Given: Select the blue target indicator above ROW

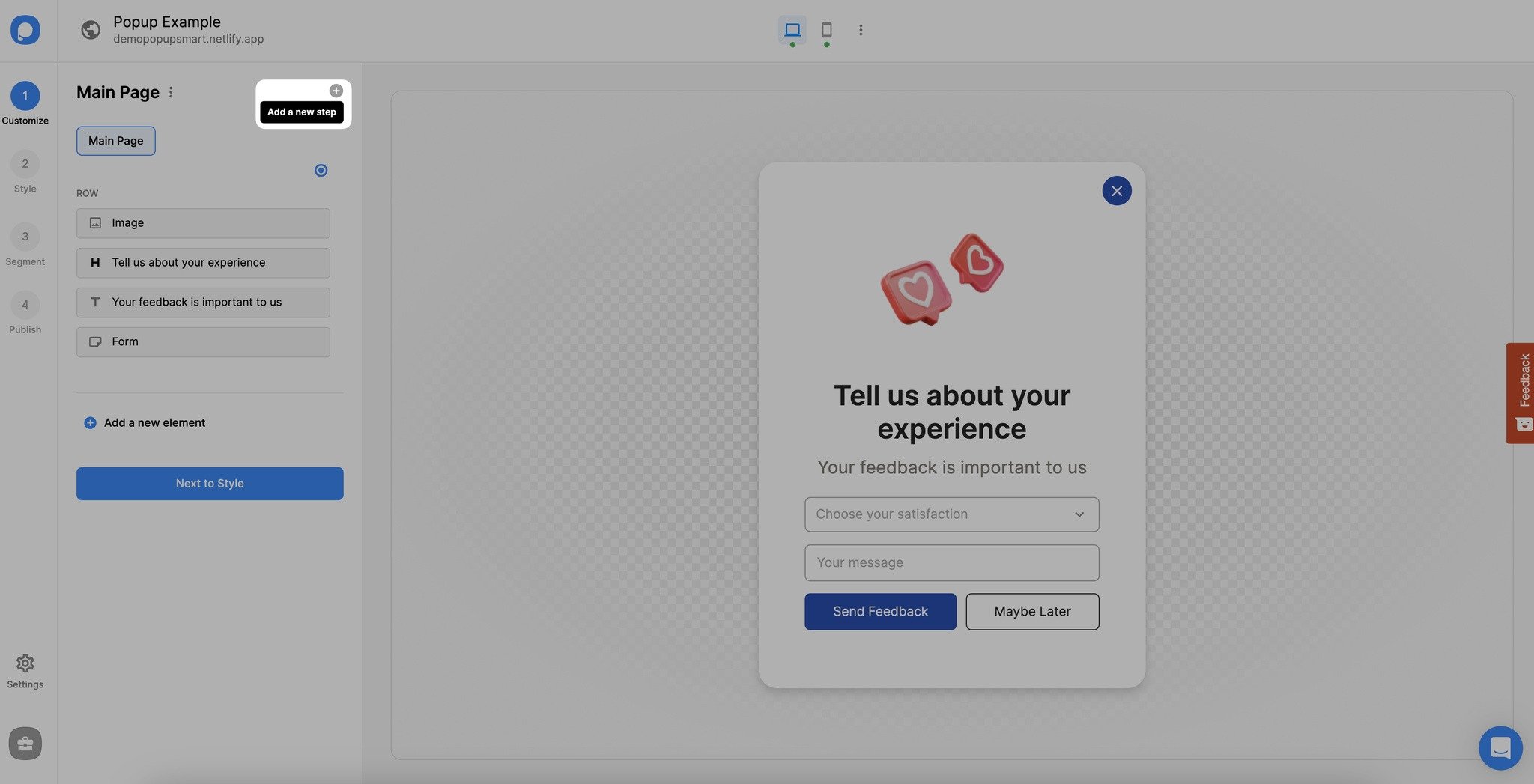Looking at the screenshot, I should [321, 170].
